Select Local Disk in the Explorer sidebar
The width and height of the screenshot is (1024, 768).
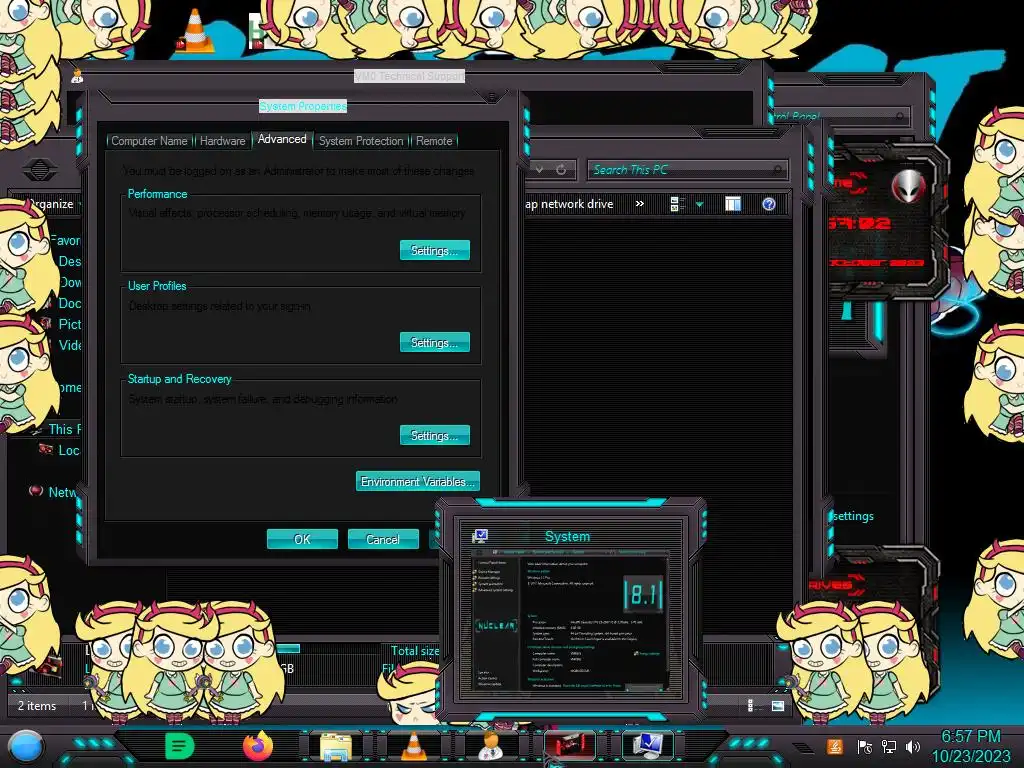pos(60,450)
